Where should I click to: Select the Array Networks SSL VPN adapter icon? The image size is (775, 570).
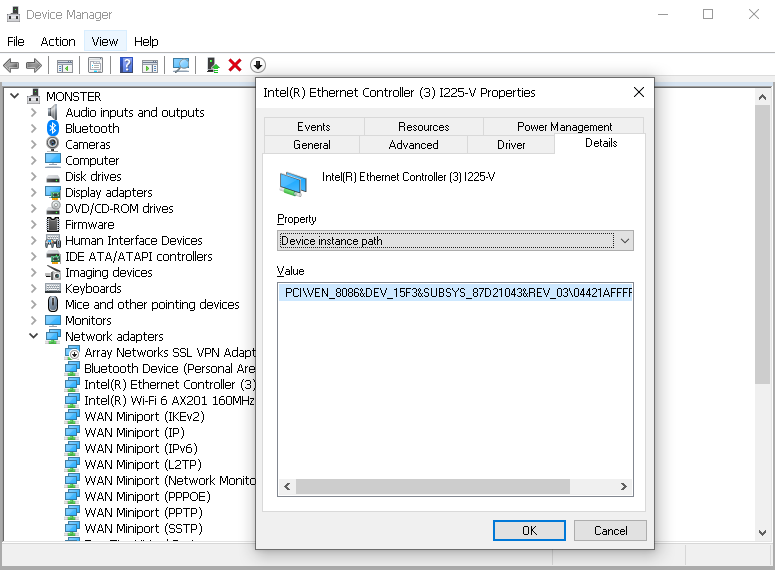click(x=72, y=352)
